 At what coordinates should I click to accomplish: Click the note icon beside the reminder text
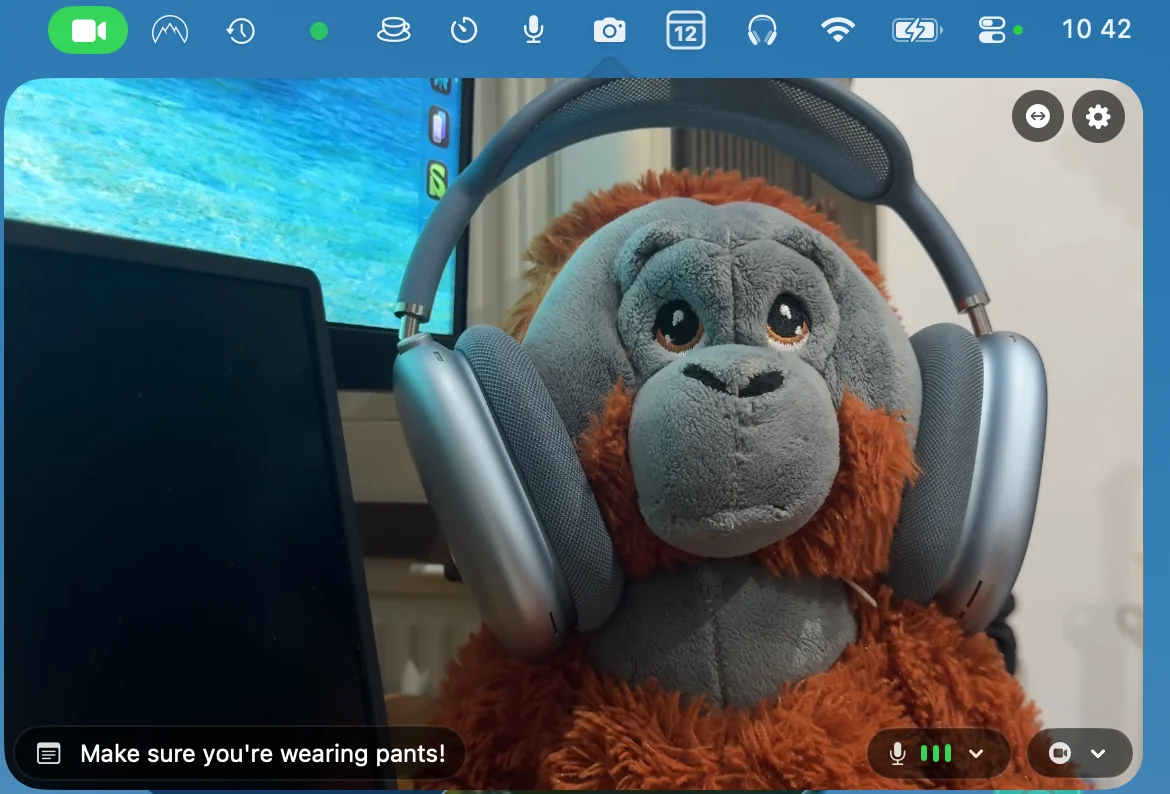click(x=49, y=754)
